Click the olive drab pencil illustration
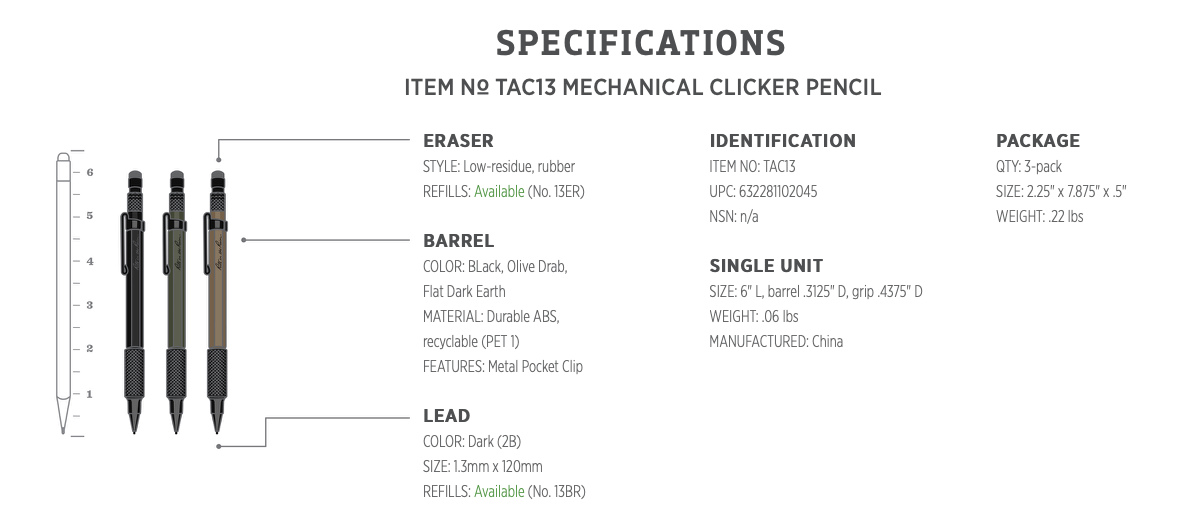This screenshot has height=532, width=1179. (x=175, y=302)
